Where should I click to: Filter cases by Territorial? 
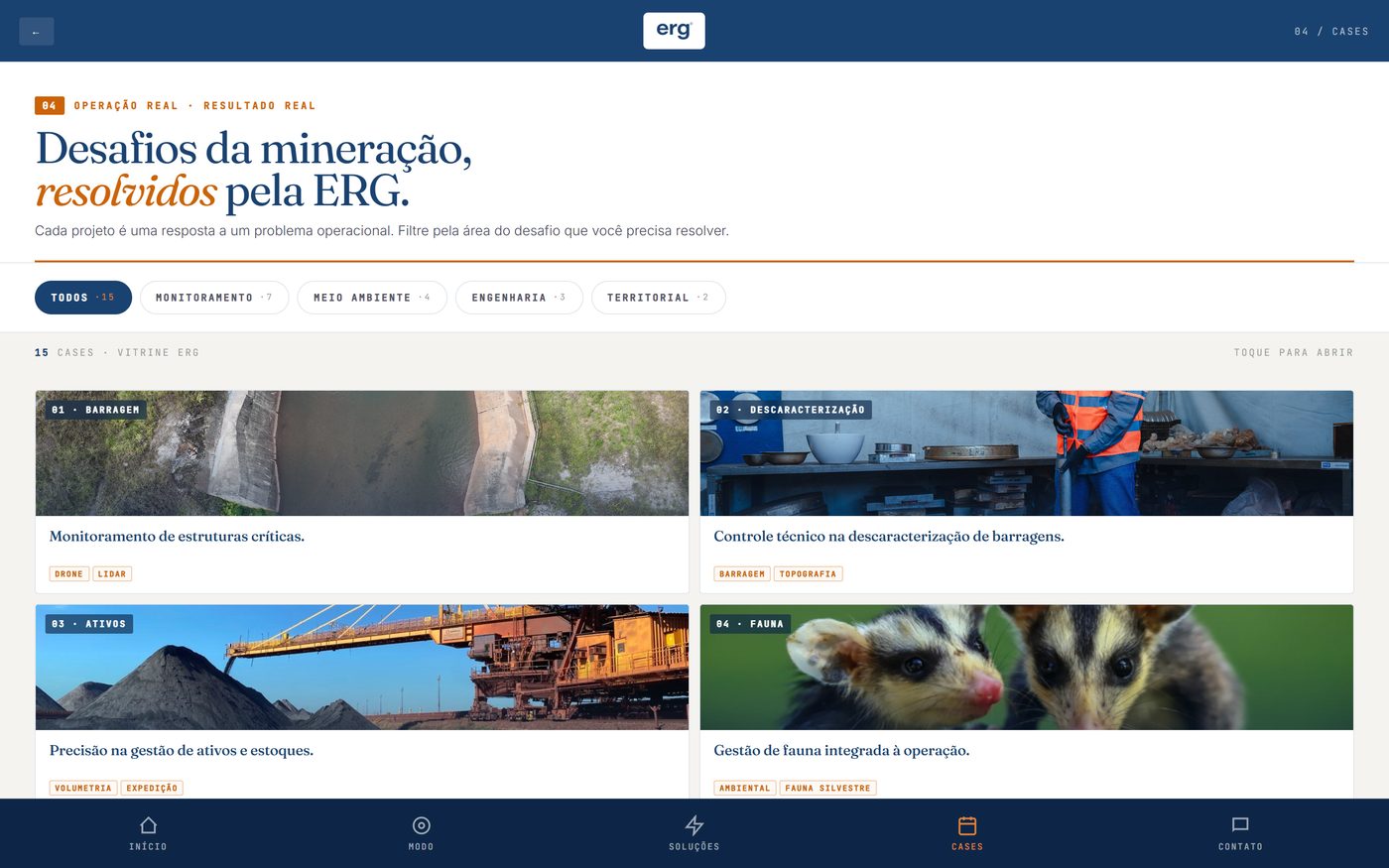659,298
